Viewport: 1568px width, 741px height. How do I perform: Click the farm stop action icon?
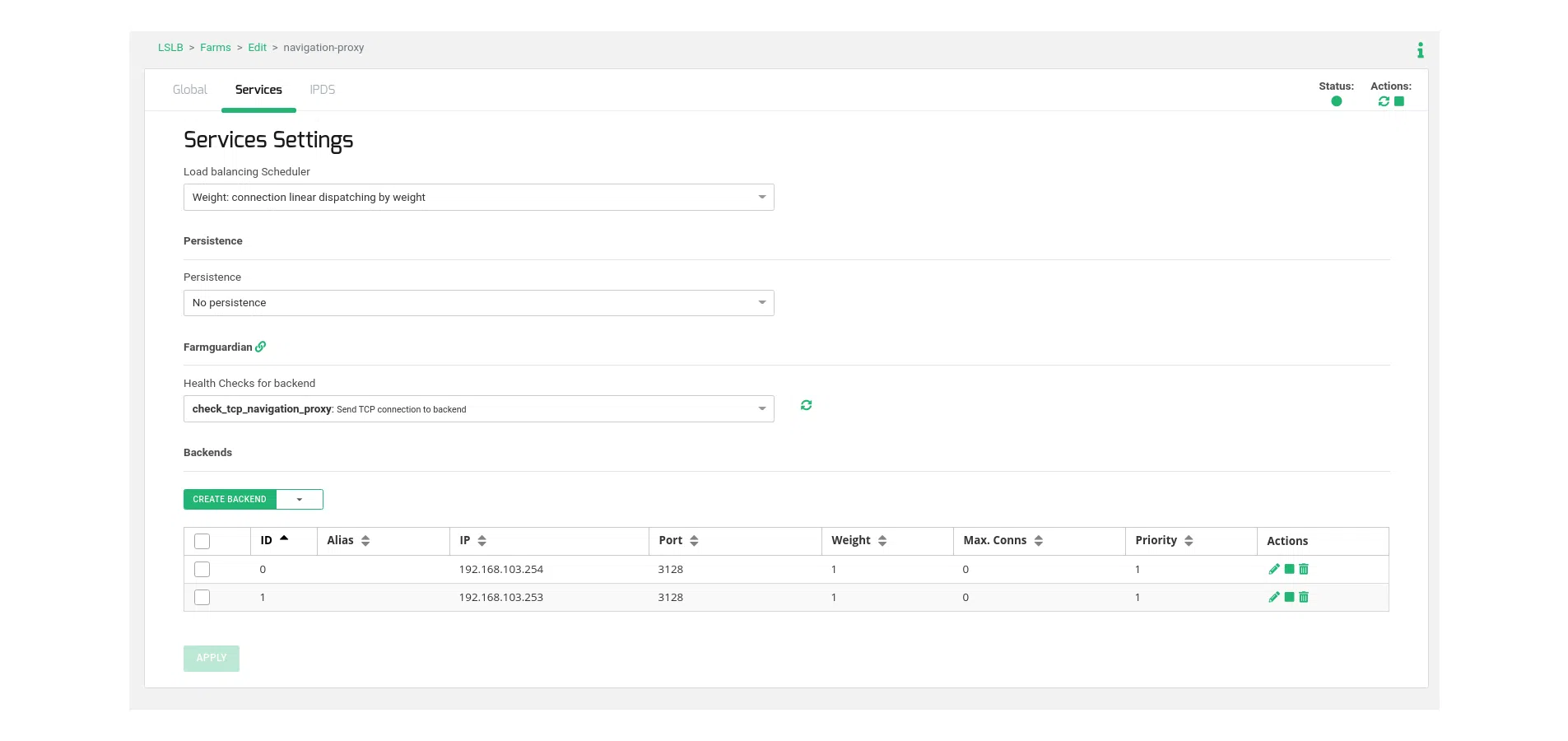click(x=1399, y=101)
